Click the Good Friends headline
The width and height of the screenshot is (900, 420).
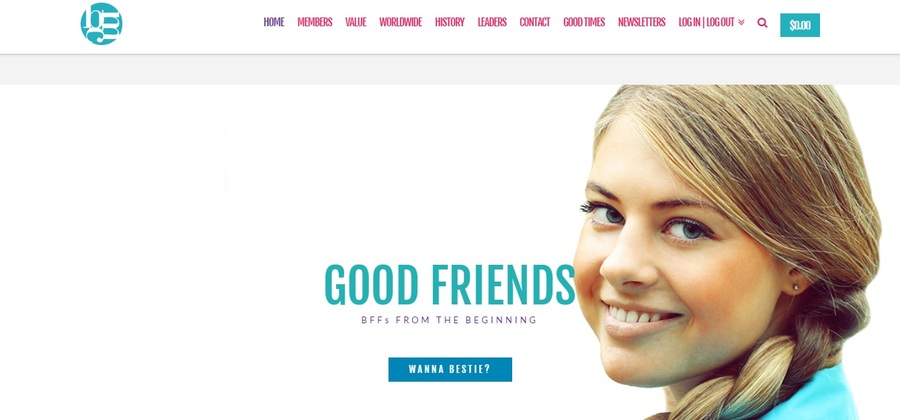click(x=449, y=285)
